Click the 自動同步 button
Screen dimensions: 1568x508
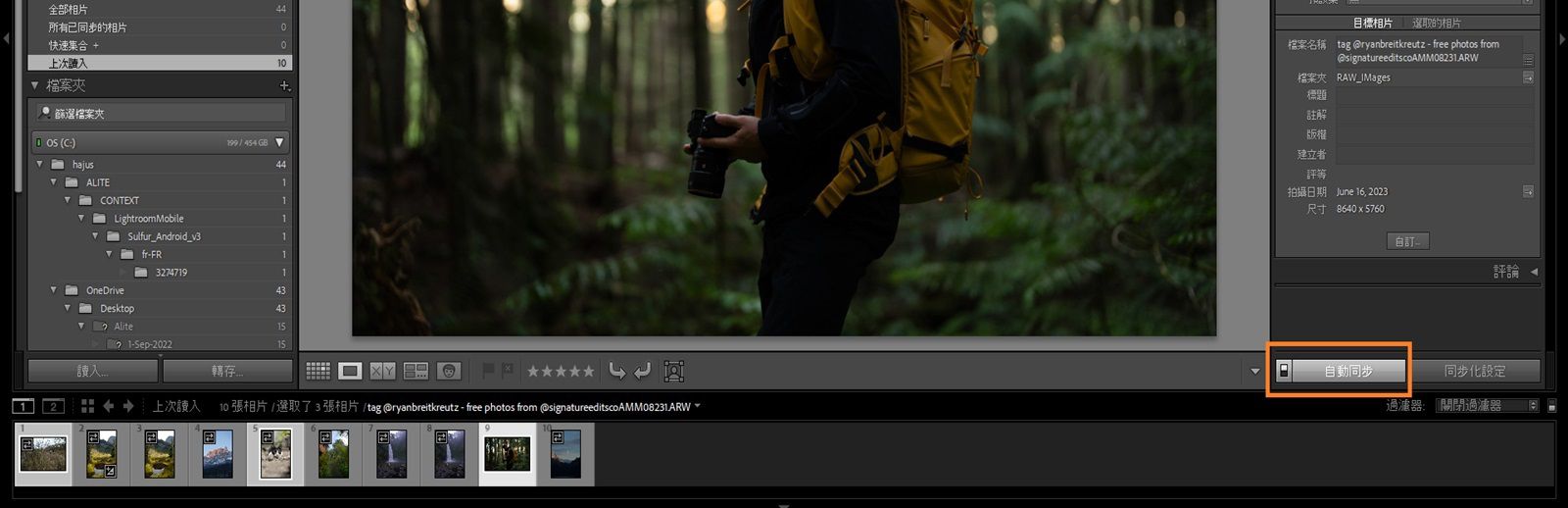tap(1348, 371)
